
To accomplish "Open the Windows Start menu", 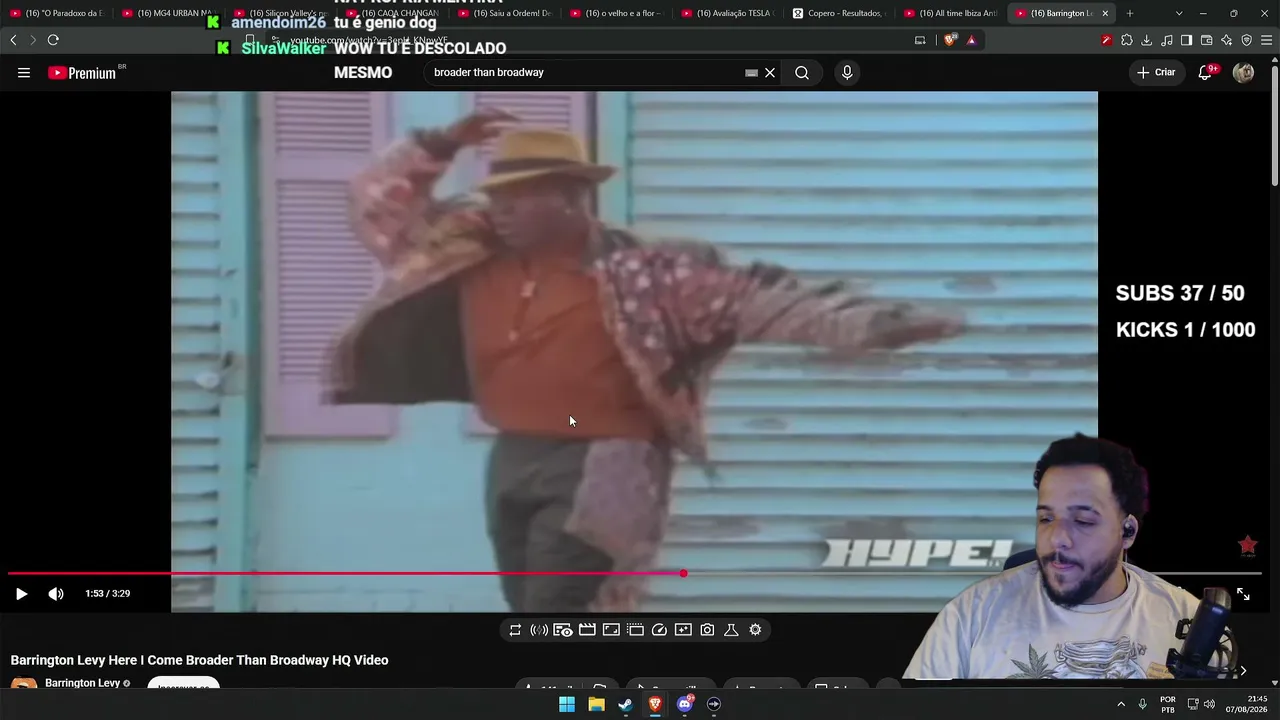I will click(567, 704).
